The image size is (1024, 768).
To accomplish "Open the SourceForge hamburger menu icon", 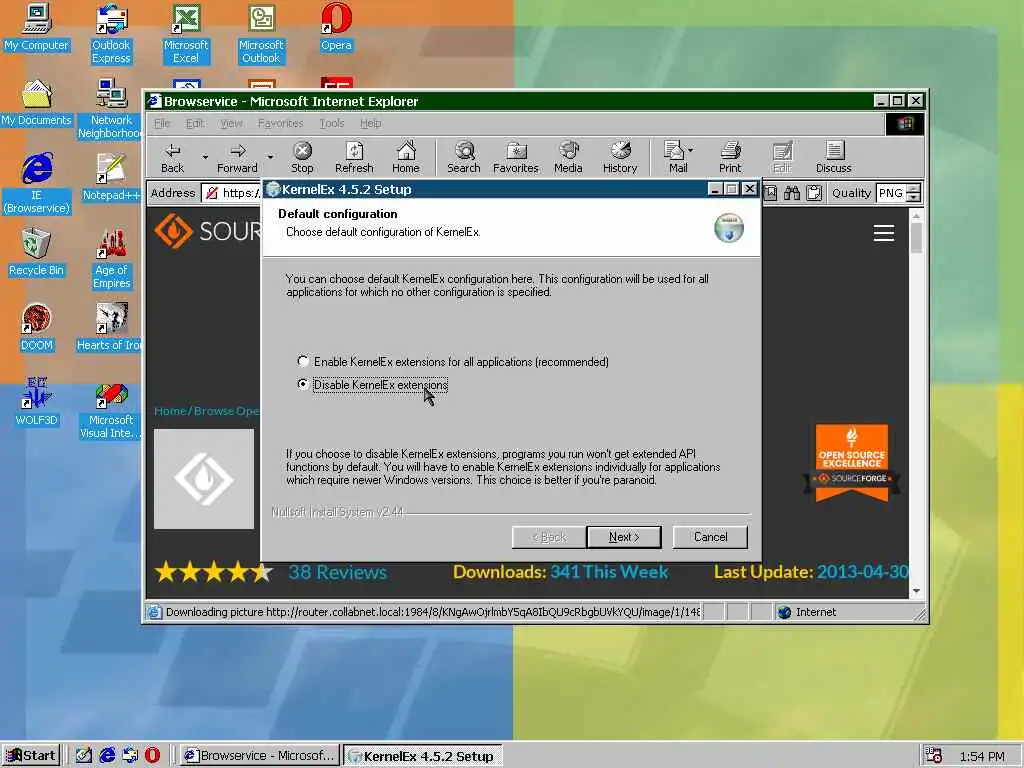I will click(884, 233).
